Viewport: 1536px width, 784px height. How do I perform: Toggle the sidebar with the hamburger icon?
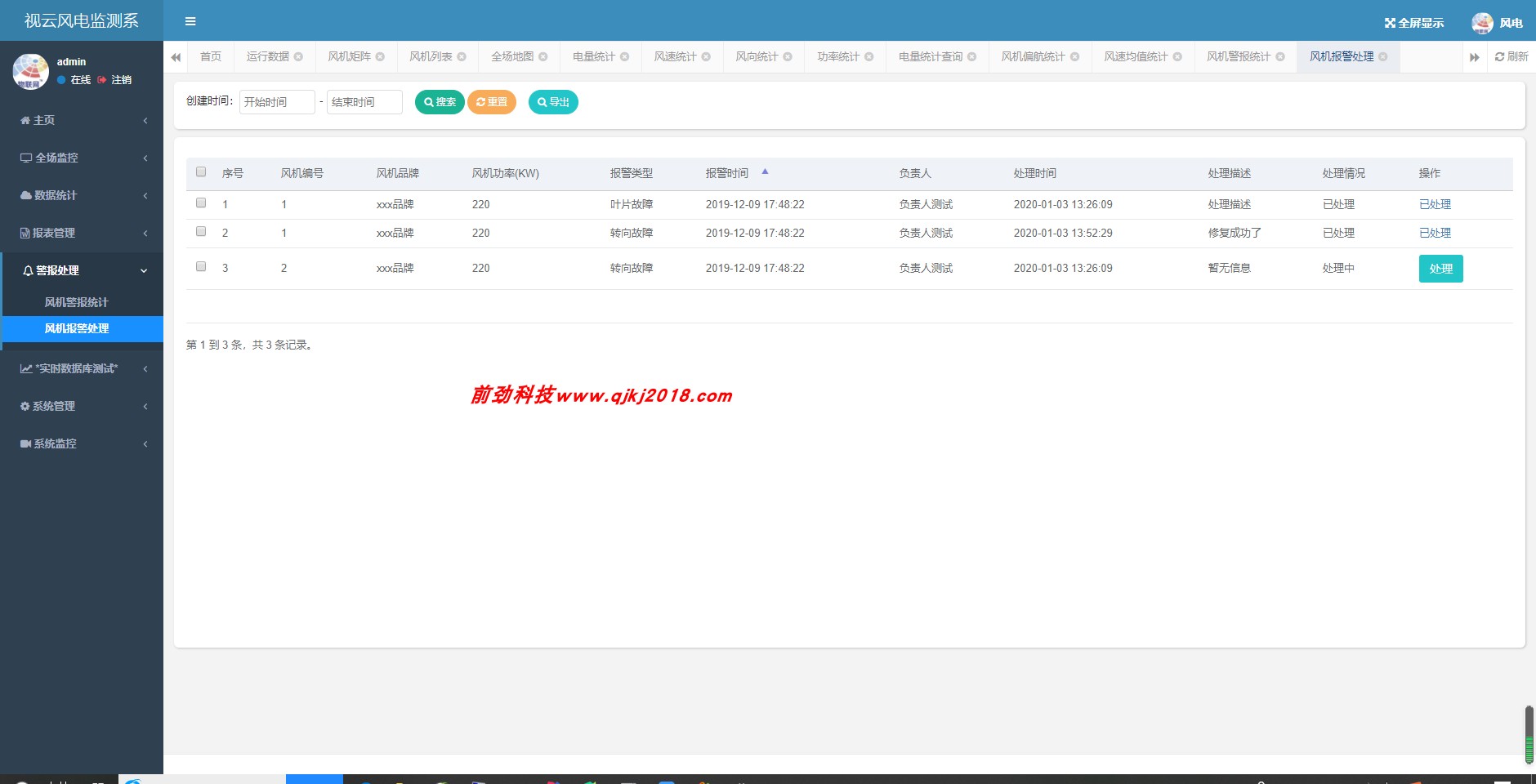click(191, 20)
